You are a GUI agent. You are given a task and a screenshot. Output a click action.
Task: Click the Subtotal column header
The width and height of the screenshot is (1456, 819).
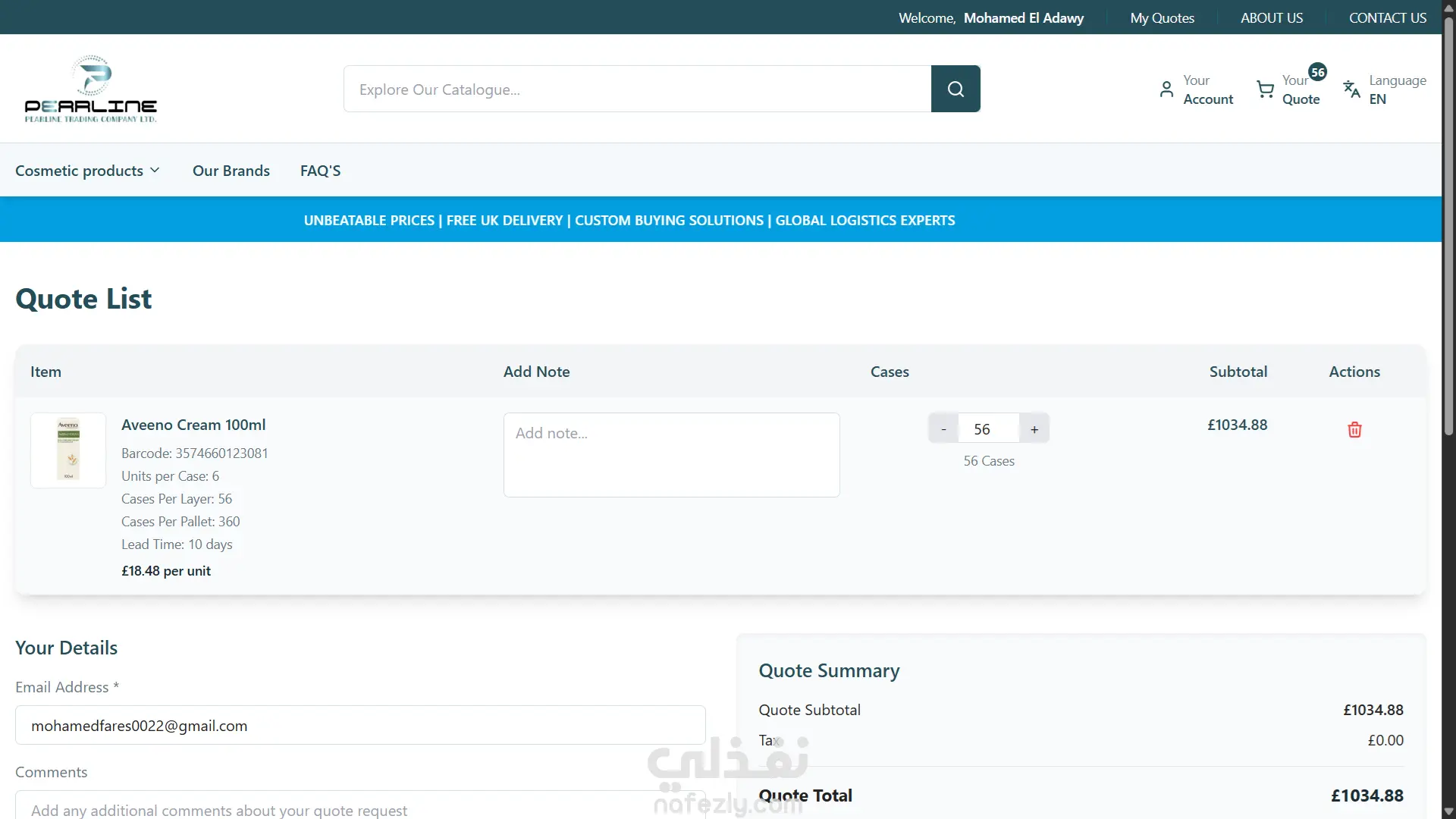click(x=1238, y=372)
